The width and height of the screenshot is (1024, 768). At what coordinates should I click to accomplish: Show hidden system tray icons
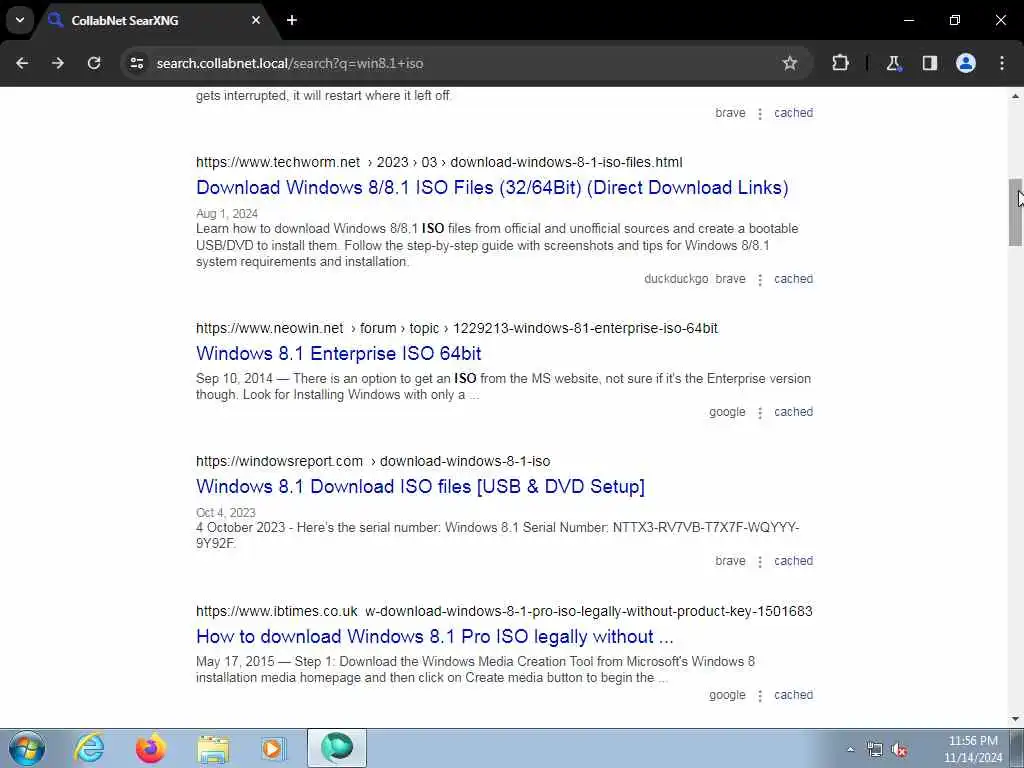850,749
